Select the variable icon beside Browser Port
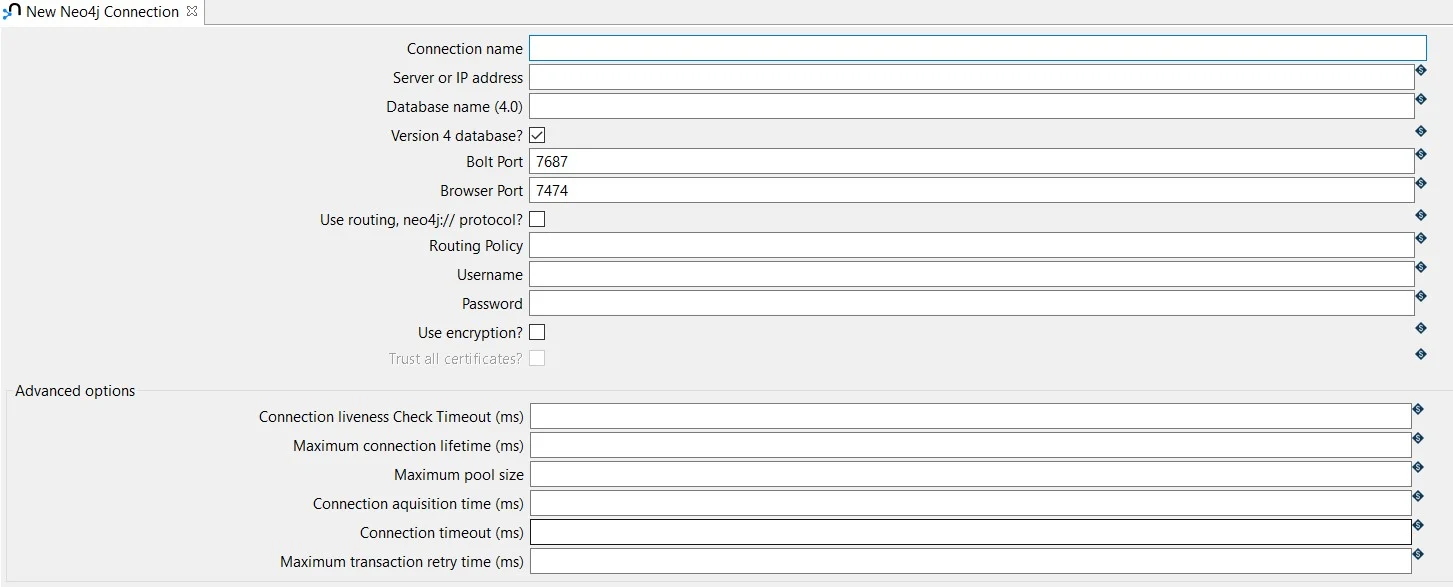The image size is (1453, 587). coord(1420,185)
